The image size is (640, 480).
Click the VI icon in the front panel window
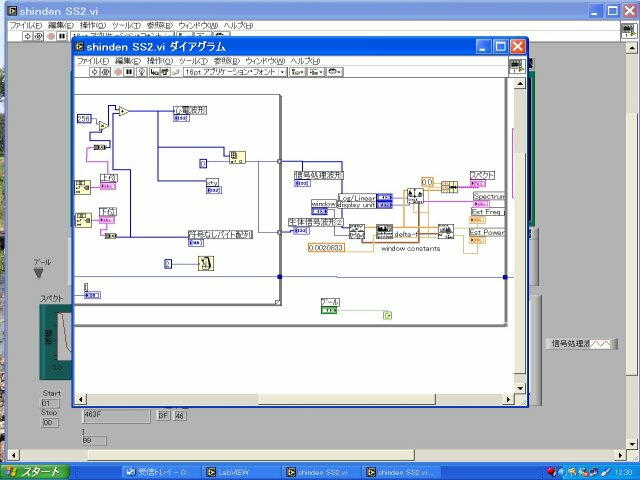click(629, 31)
